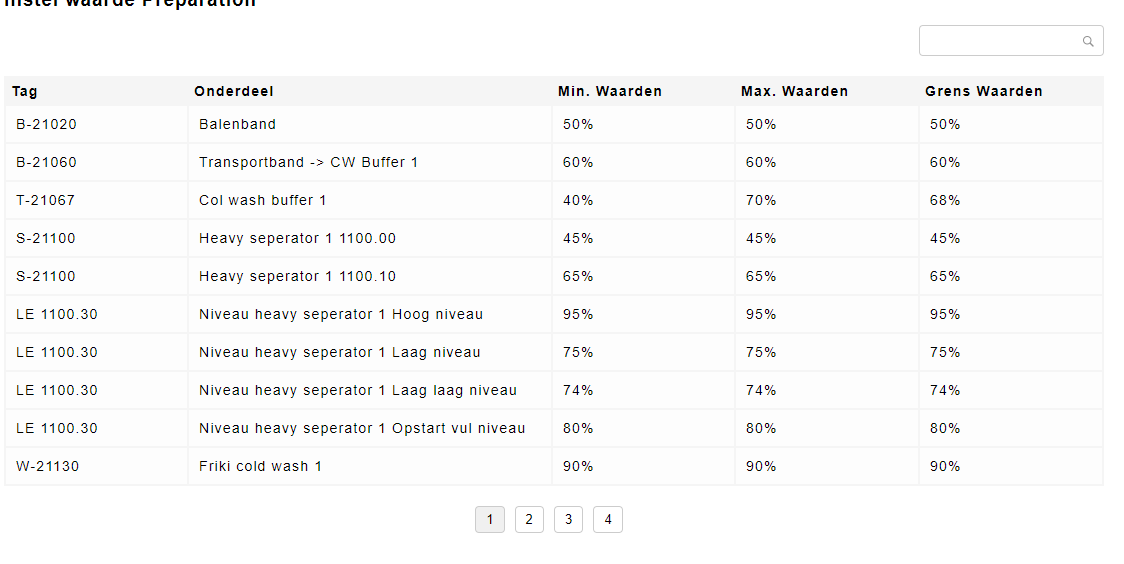
Task: Select Heavy seperator 1 1100.00 row
Action: 553,238
